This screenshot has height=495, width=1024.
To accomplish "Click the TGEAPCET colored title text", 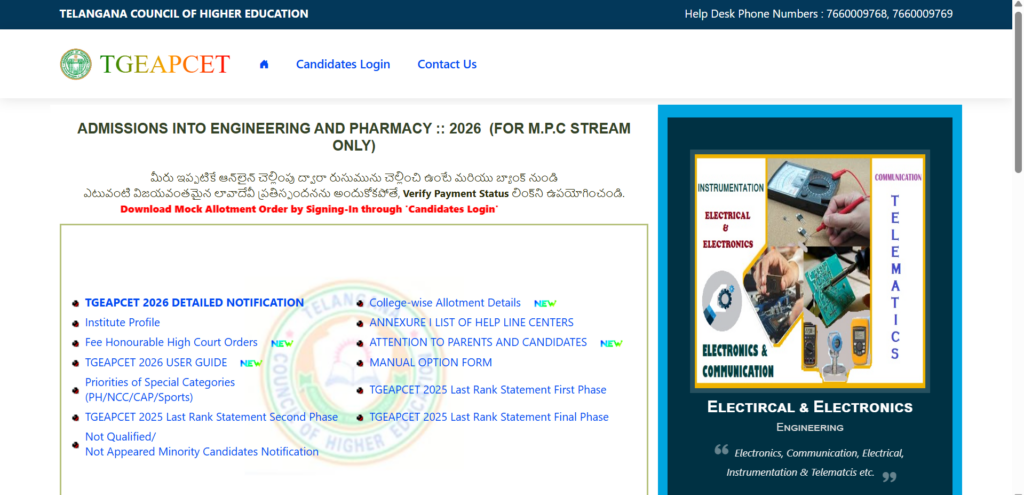I will tap(165, 64).
